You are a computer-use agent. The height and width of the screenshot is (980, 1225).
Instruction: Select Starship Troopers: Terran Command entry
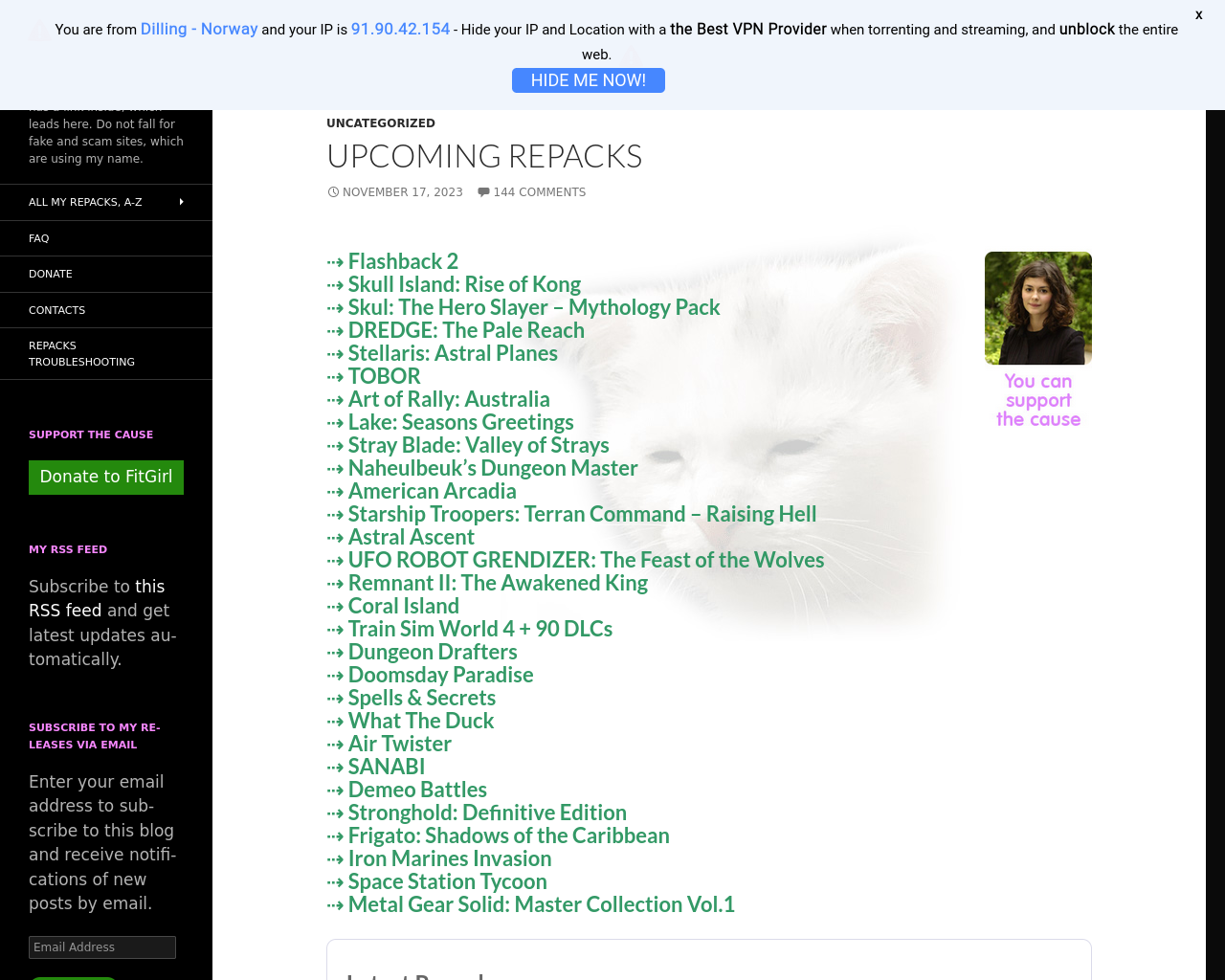(583, 514)
